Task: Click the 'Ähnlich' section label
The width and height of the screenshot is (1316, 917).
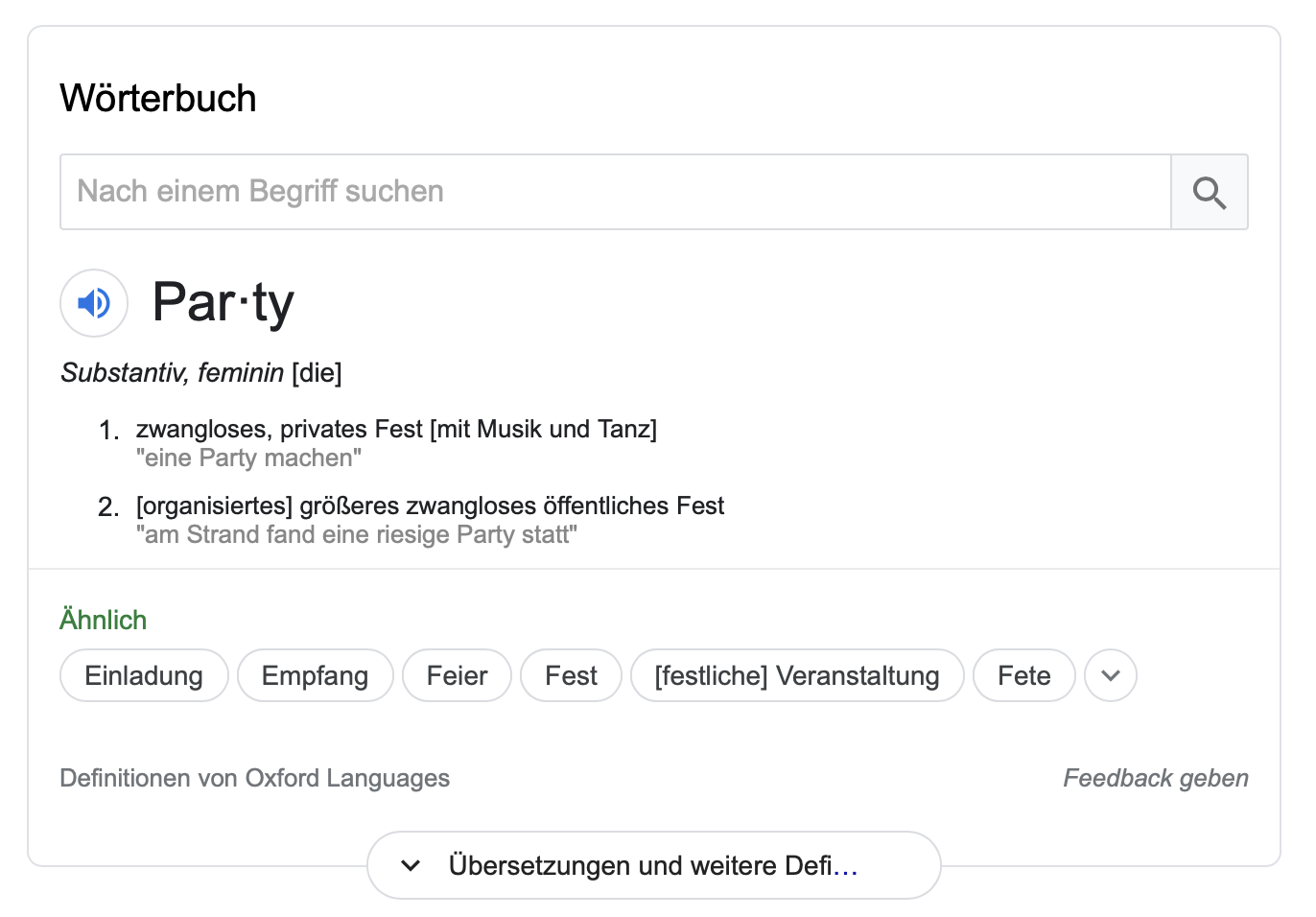Action: (104, 619)
